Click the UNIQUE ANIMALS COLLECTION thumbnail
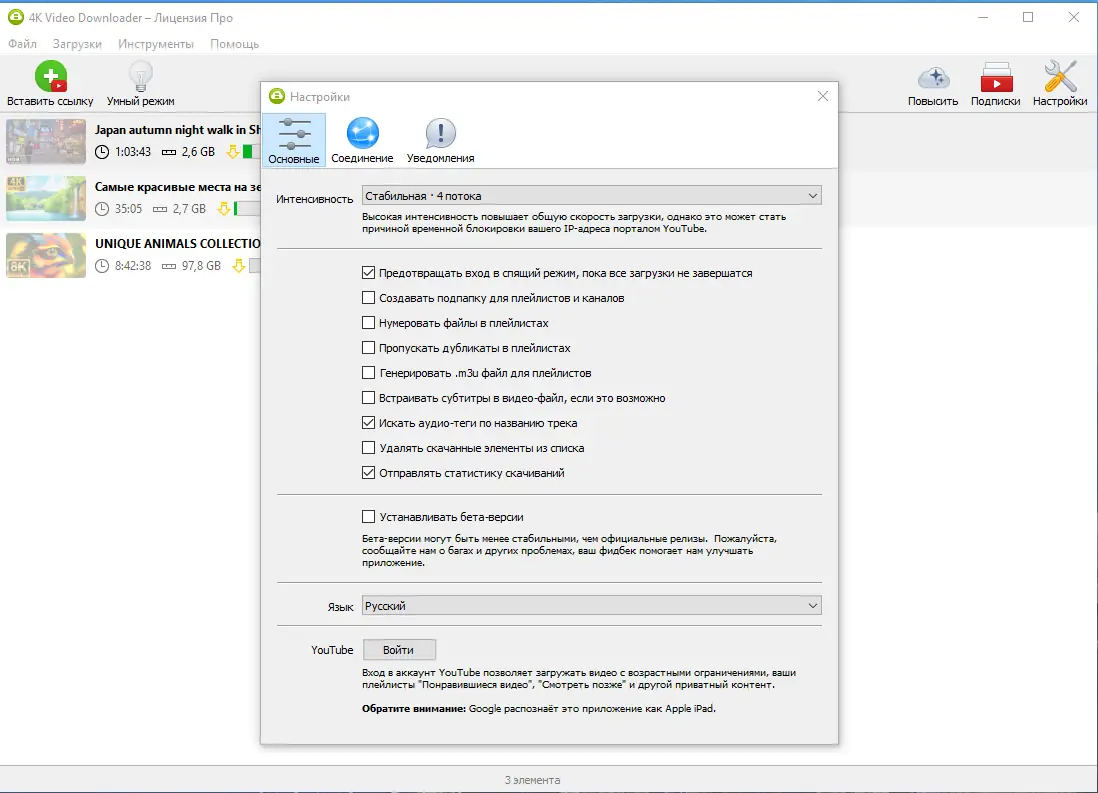Screen dimensions: 1098x793 (45, 255)
